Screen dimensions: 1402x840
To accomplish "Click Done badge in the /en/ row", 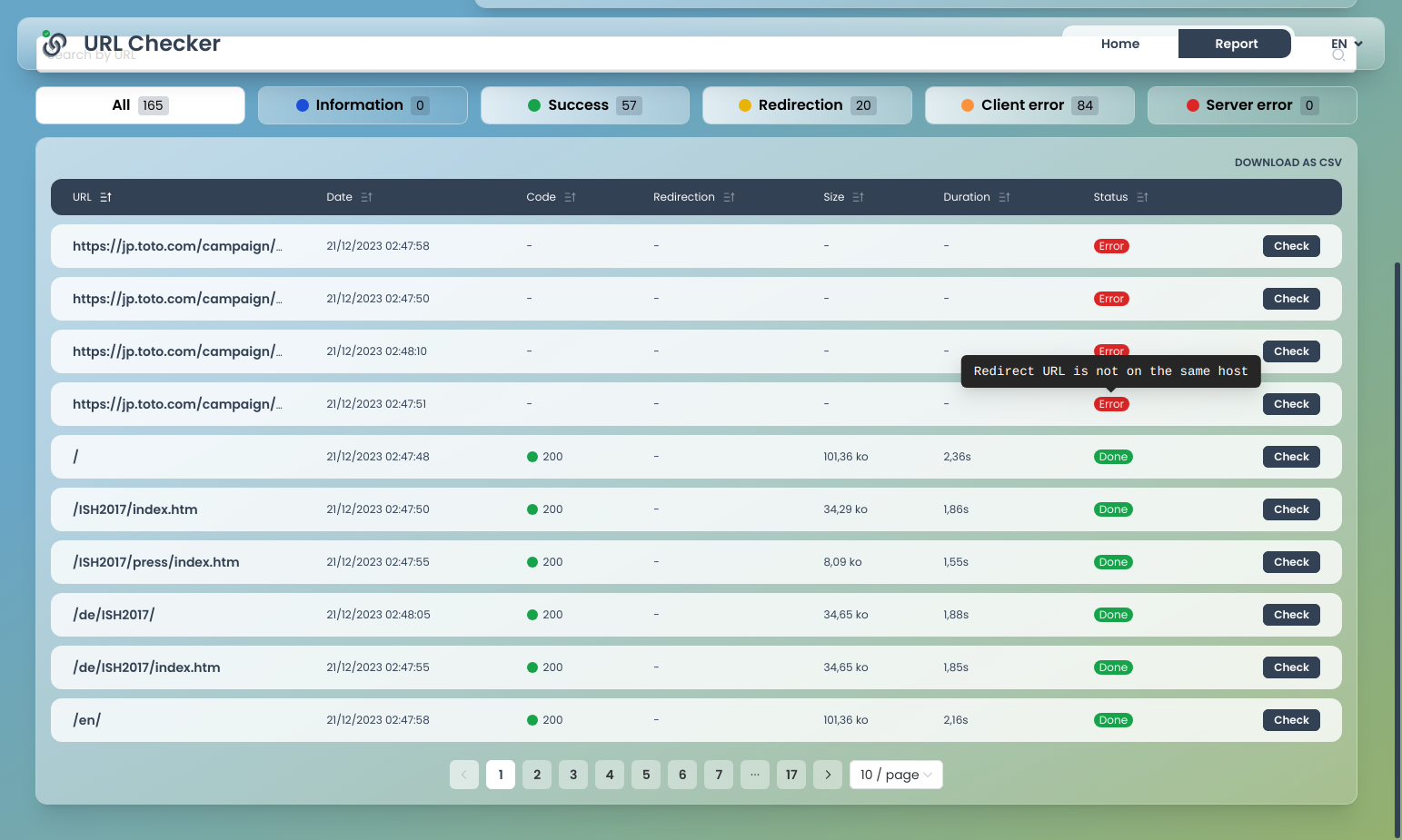I will [1113, 720].
